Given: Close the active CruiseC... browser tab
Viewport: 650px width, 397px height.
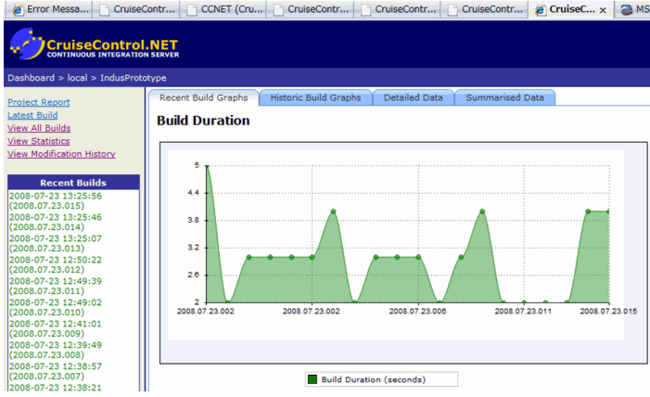Looking at the screenshot, I should [x=603, y=10].
